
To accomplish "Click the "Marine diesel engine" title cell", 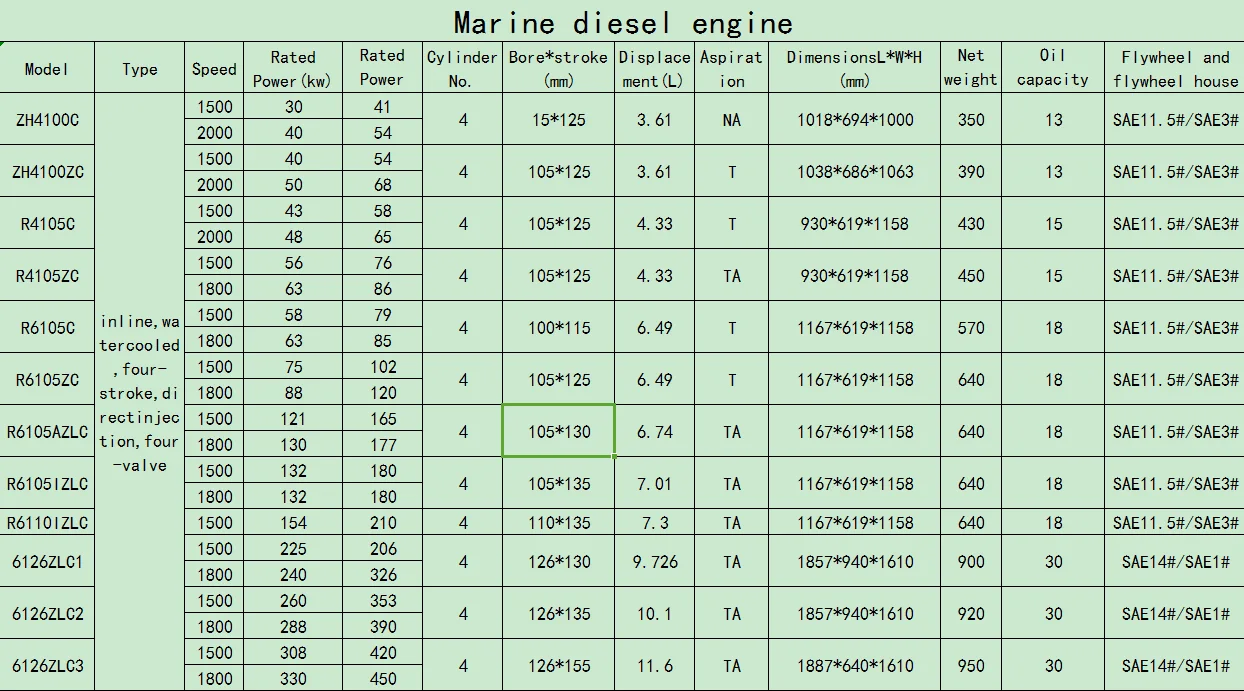I will [x=622, y=22].
